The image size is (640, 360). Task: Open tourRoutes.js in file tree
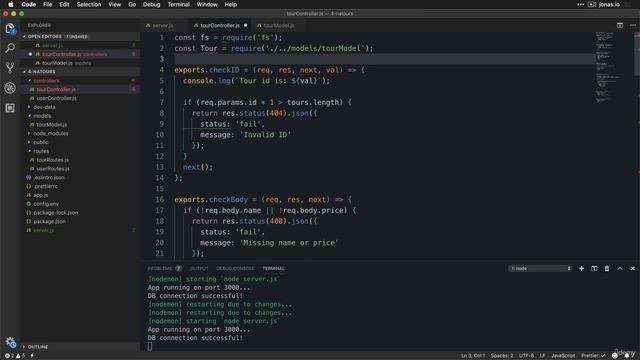[x=53, y=160]
